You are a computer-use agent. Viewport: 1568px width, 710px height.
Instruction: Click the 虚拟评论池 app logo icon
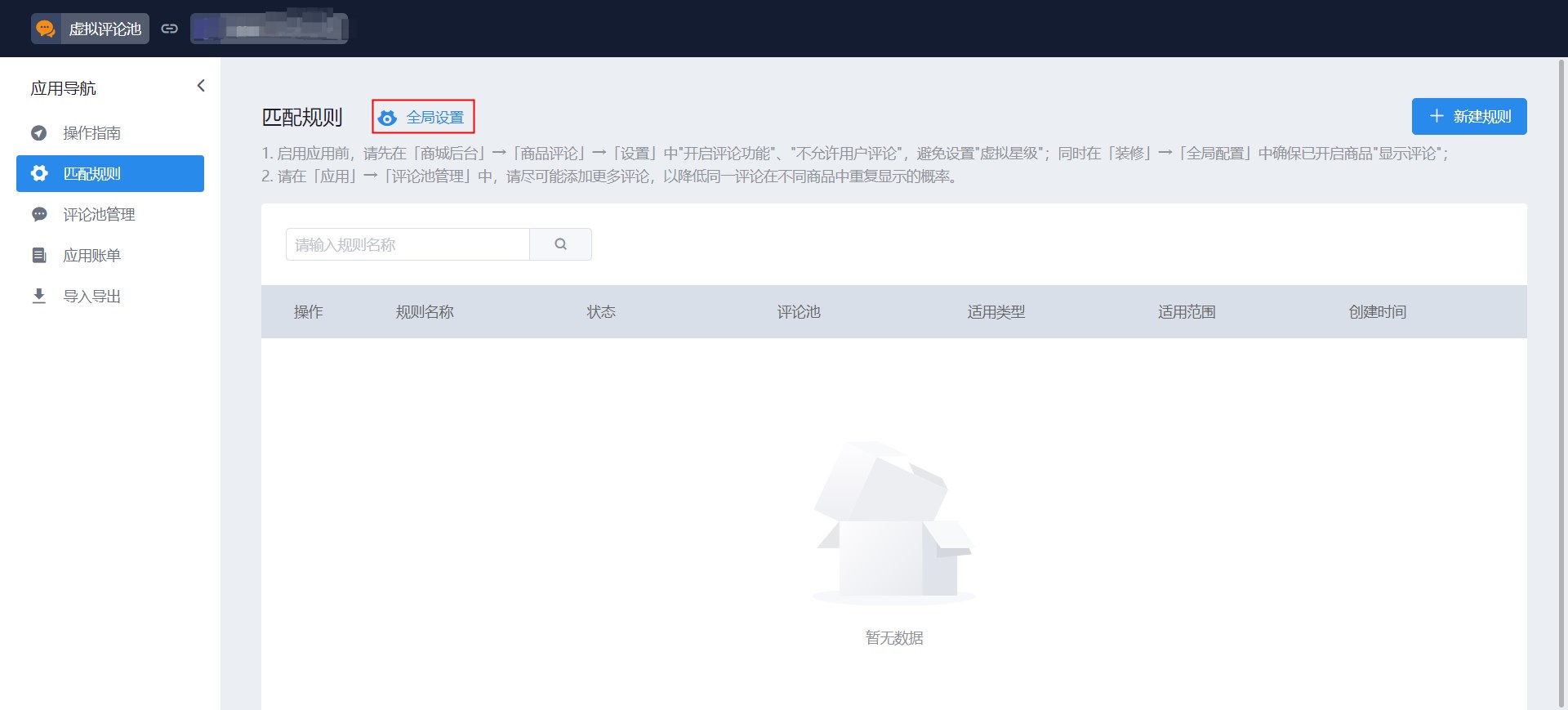46,29
